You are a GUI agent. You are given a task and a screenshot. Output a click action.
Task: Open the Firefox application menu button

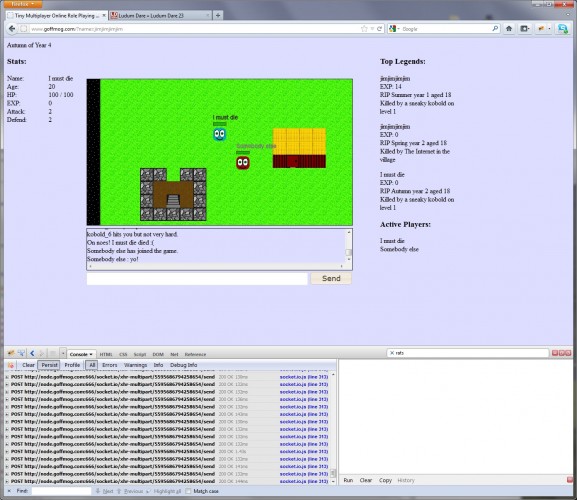coord(23,4)
